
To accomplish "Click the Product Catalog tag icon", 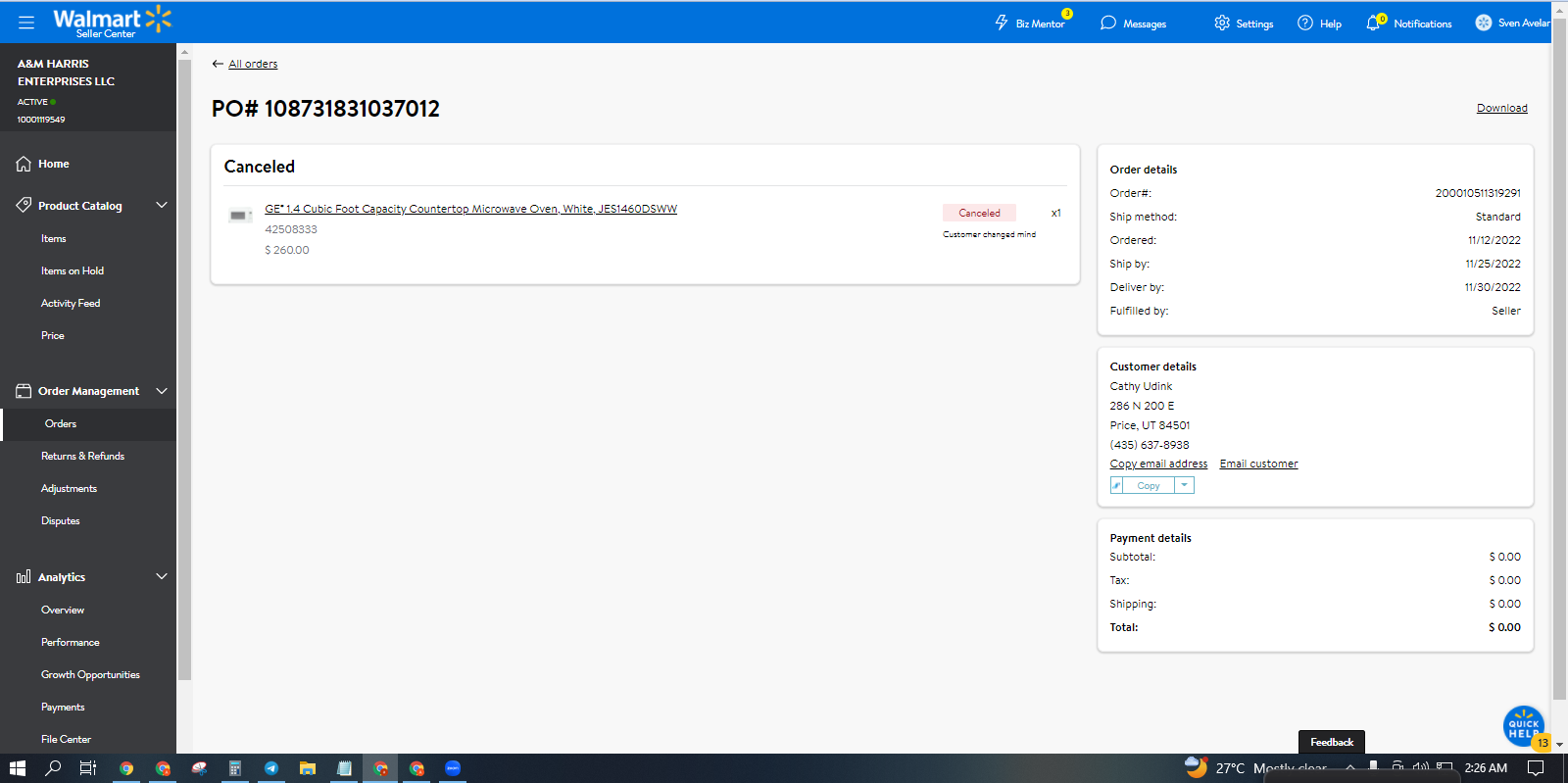I will coord(24,205).
